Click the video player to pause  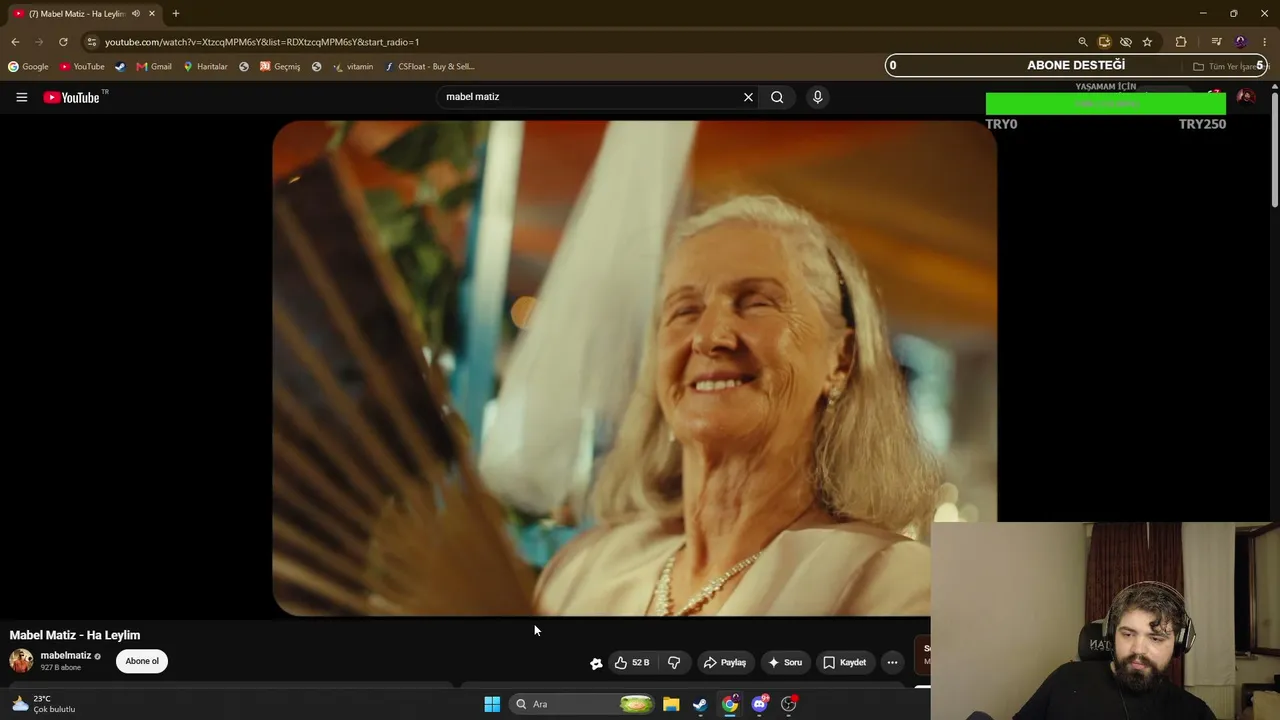pyautogui.click(x=634, y=368)
